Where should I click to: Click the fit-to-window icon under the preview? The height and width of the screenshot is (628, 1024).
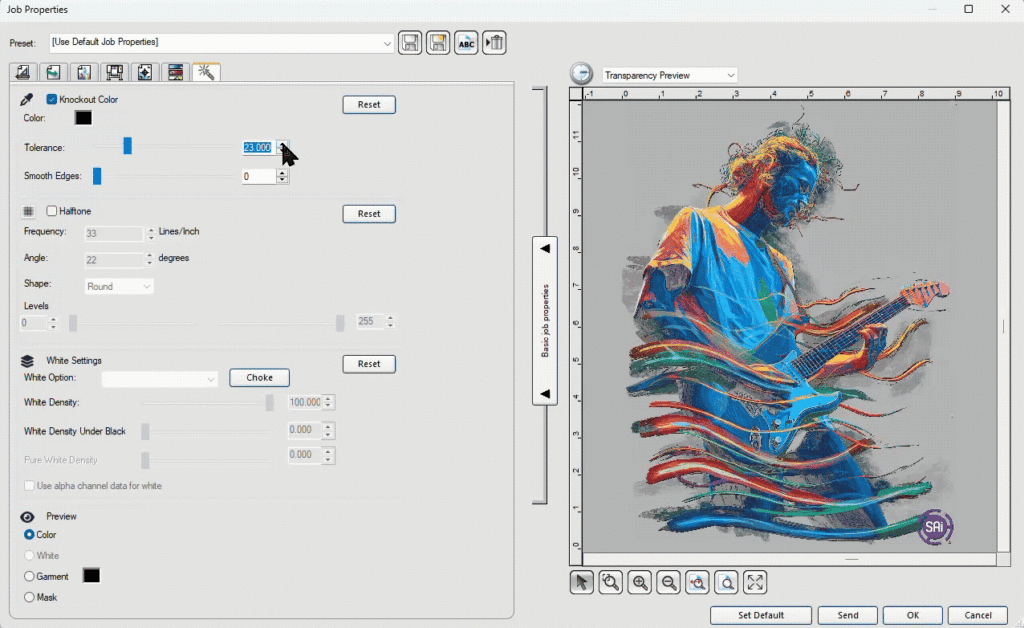pyautogui.click(x=755, y=582)
